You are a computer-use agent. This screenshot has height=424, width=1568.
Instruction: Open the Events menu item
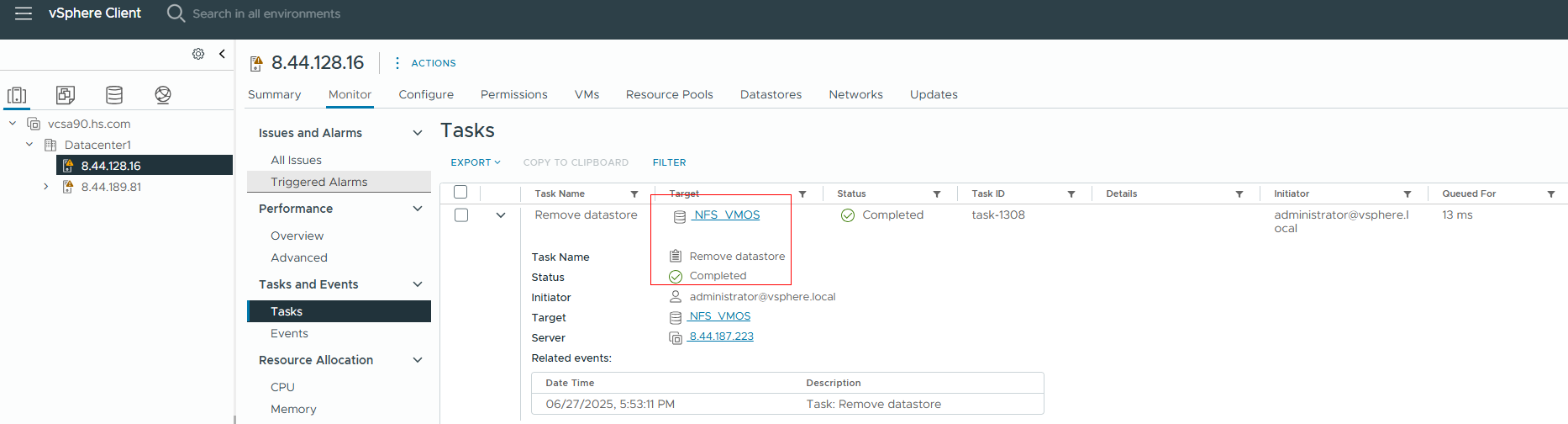click(289, 333)
